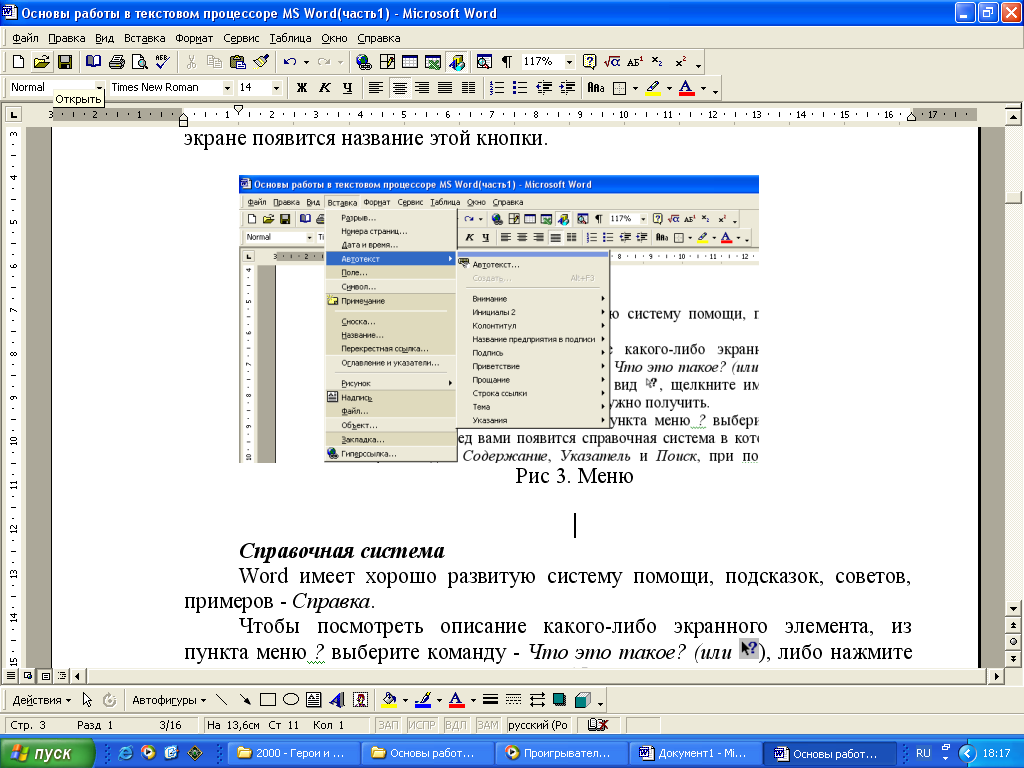Screen dimensions: 1024x768
Task: Show or hide paragraph marks ¶
Action: click(507, 62)
